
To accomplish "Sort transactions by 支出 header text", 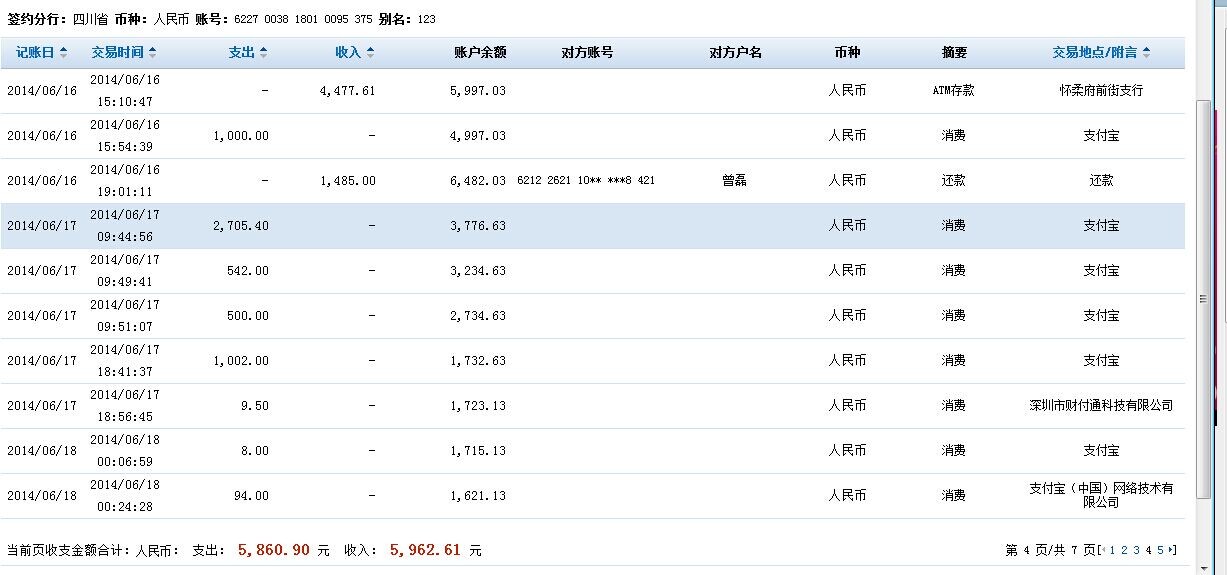I will (241, 52).
